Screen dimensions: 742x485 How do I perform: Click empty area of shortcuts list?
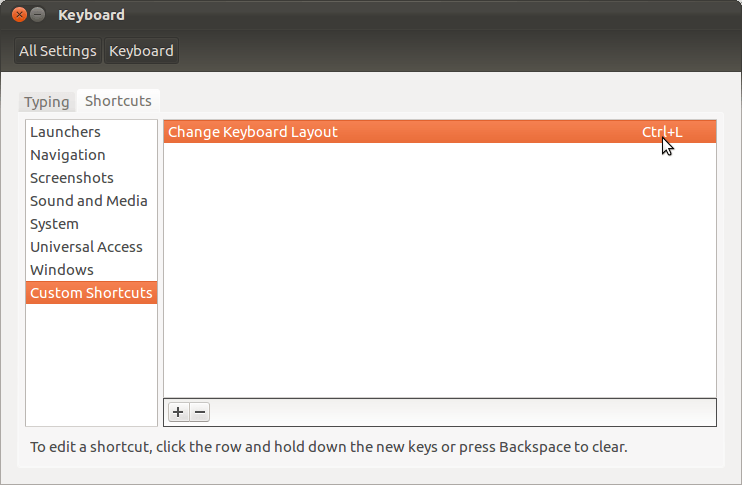point(440,270)
